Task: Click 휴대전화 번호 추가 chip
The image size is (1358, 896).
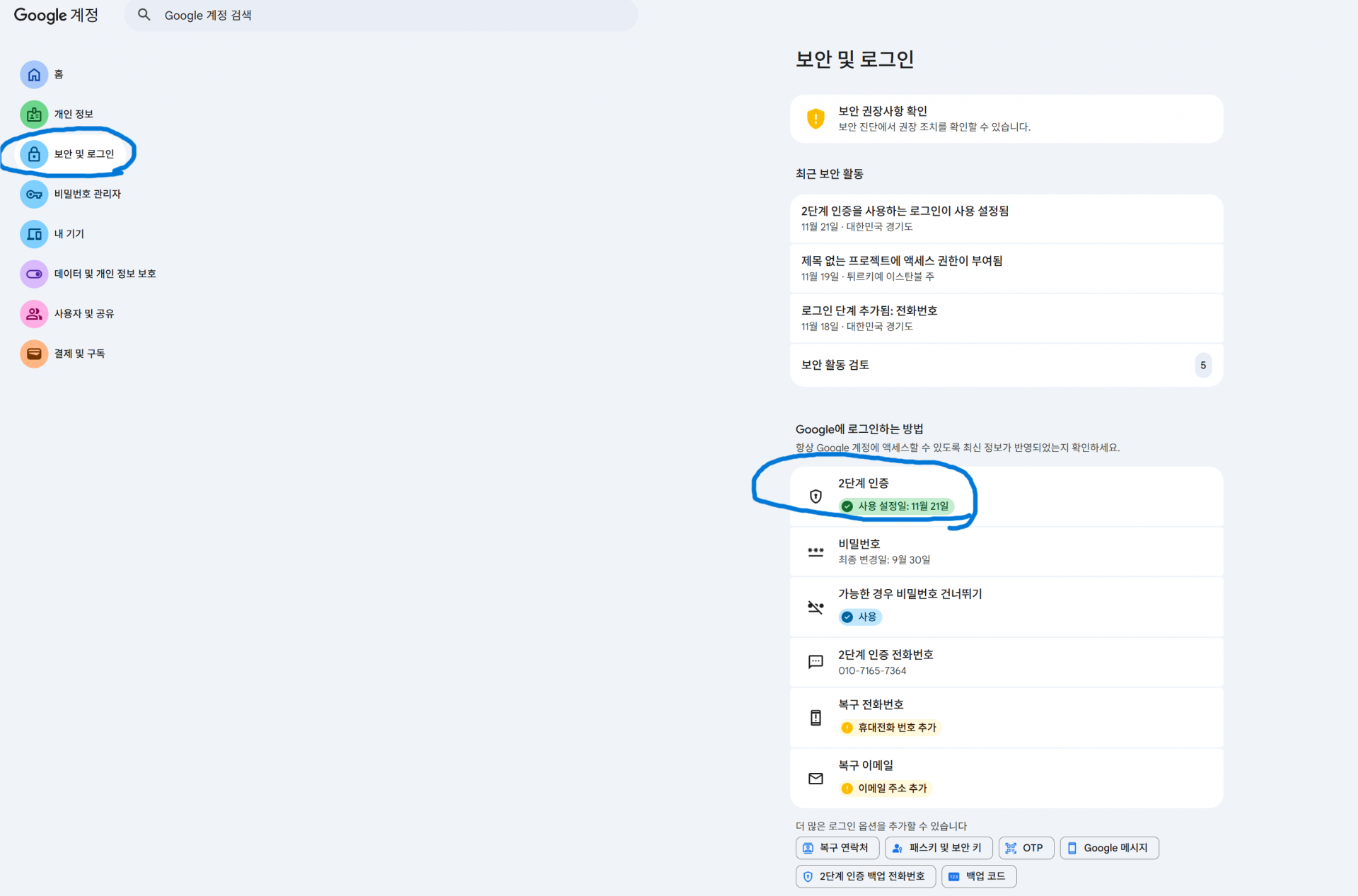Action: click(x=890, y=727)
